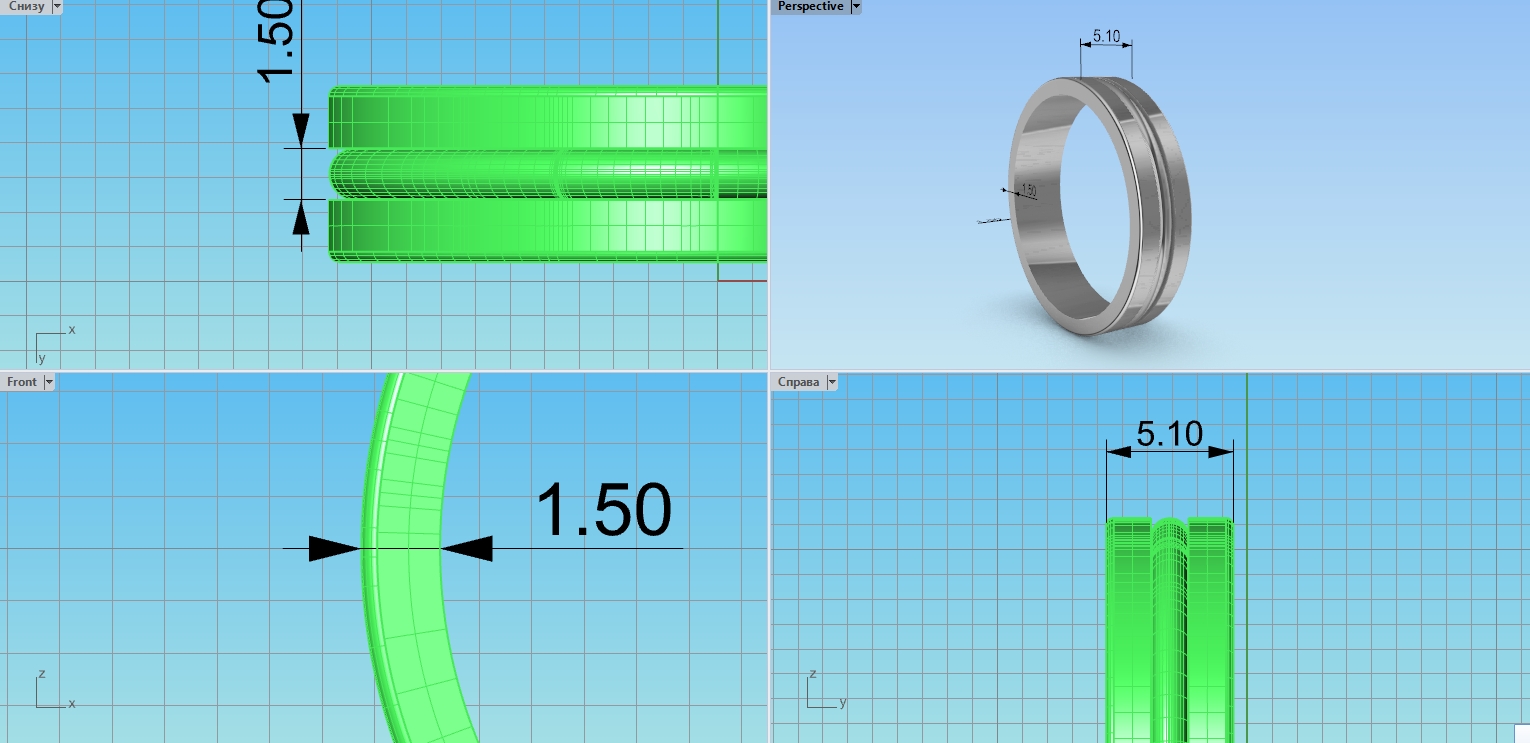The image size is (1530, 743).
Task: Select the 5.10 dimension text in Справа view
Action: 1169,434
